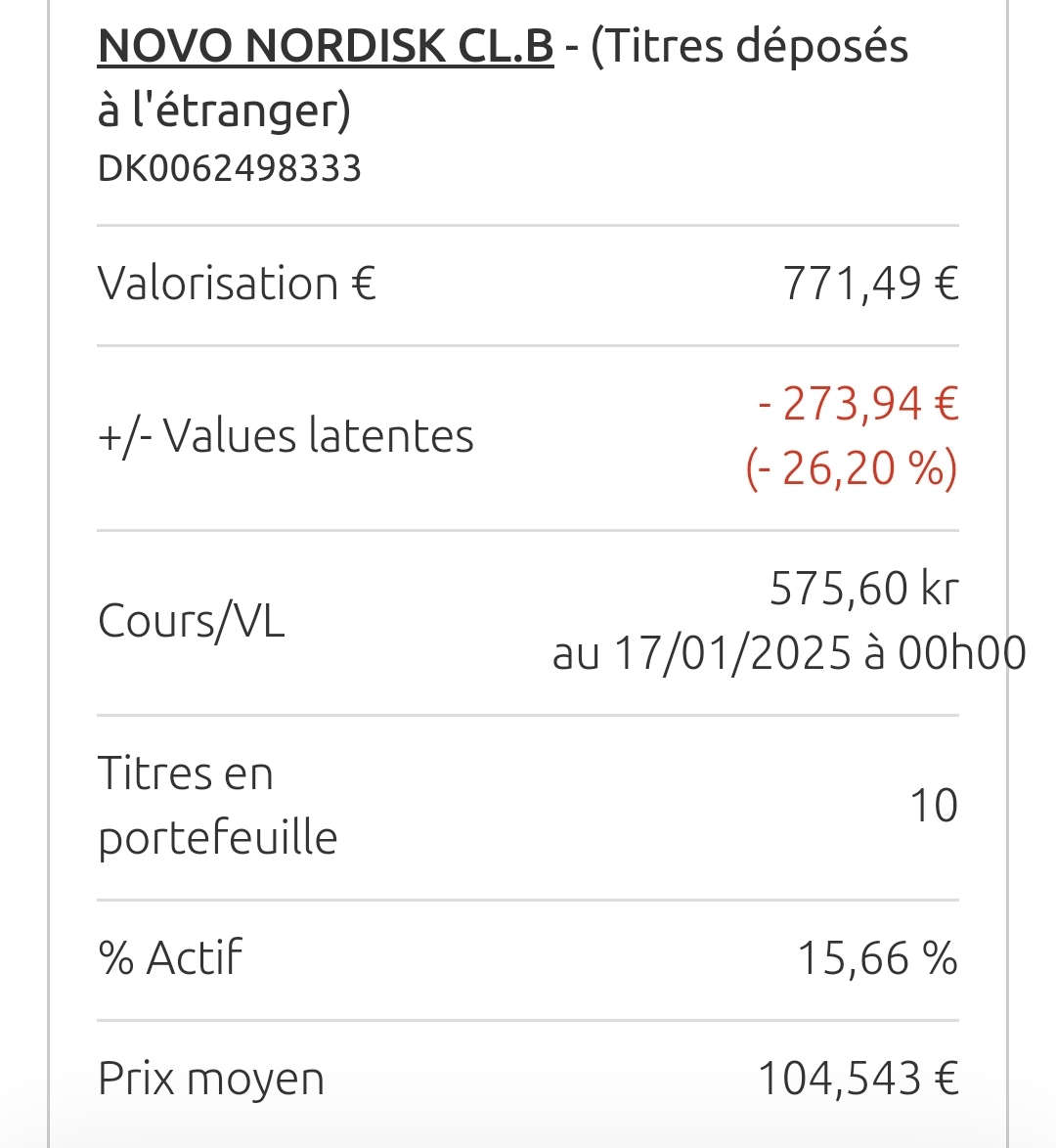This screenshot has height=1148, width=1056.
Task: Select the - 273,94 € loss value
Action: pos(858,404)
